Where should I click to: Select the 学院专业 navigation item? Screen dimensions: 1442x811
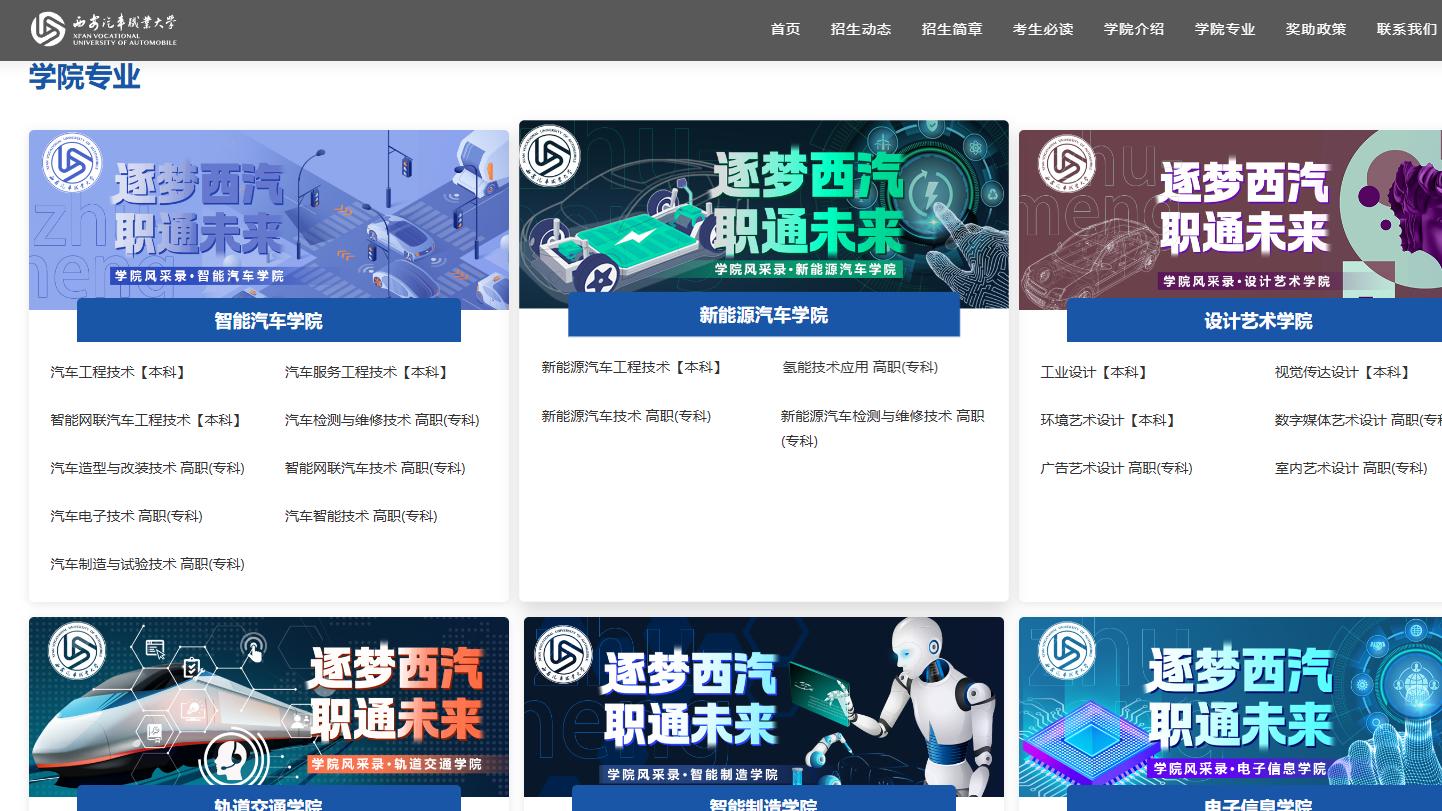pos(1224,29)
